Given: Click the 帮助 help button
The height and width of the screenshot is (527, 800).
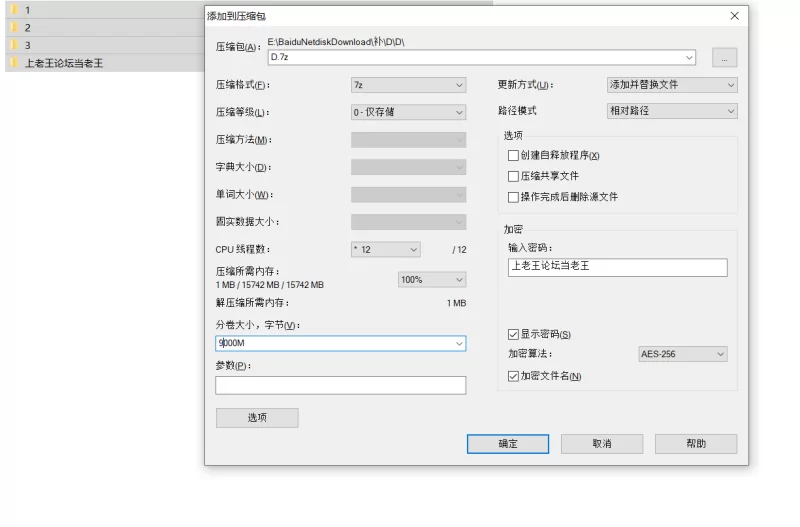Looking at the screenshot, I should [696, 444].
